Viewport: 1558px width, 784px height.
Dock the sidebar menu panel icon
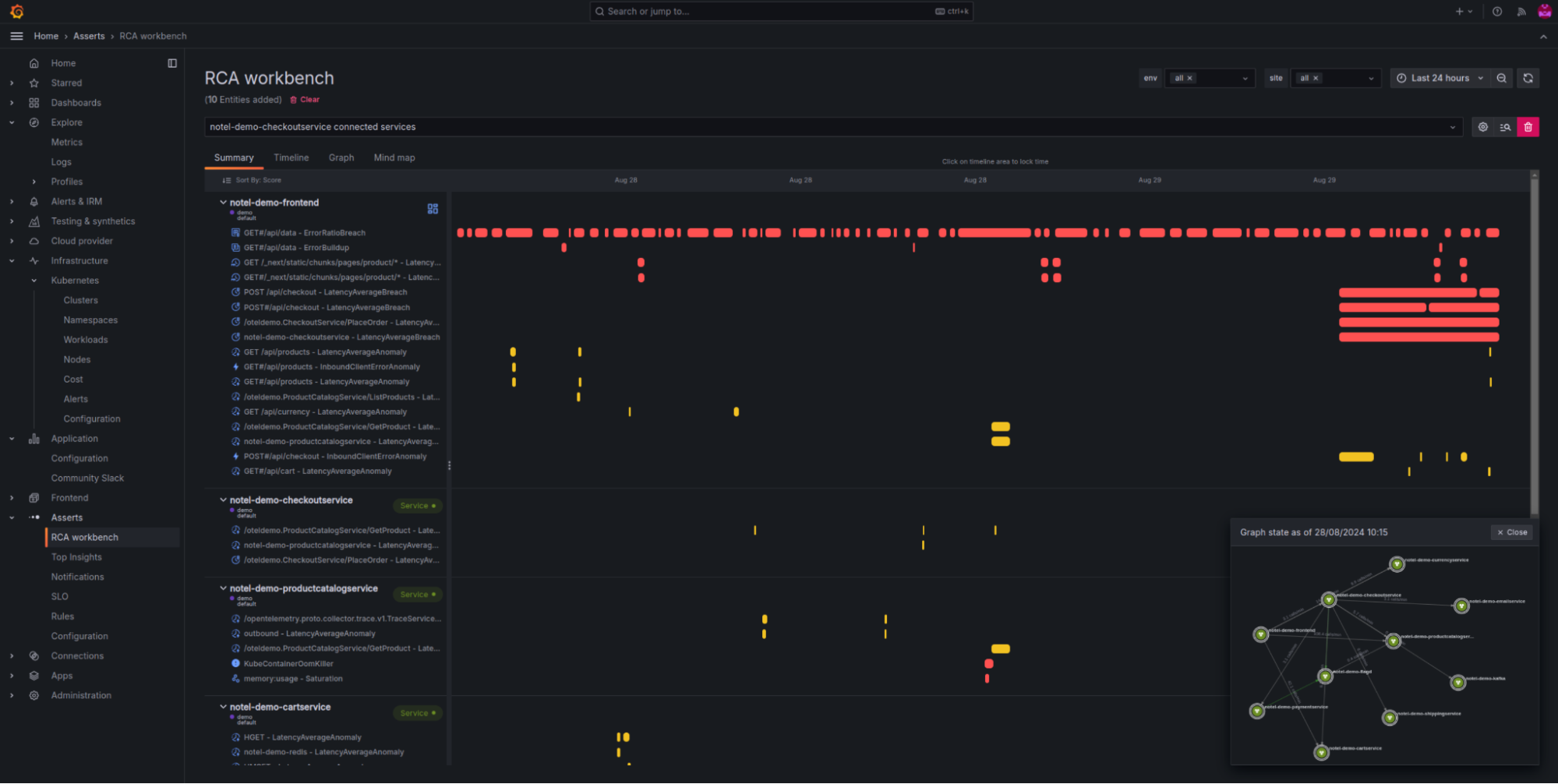click(172, 63)
